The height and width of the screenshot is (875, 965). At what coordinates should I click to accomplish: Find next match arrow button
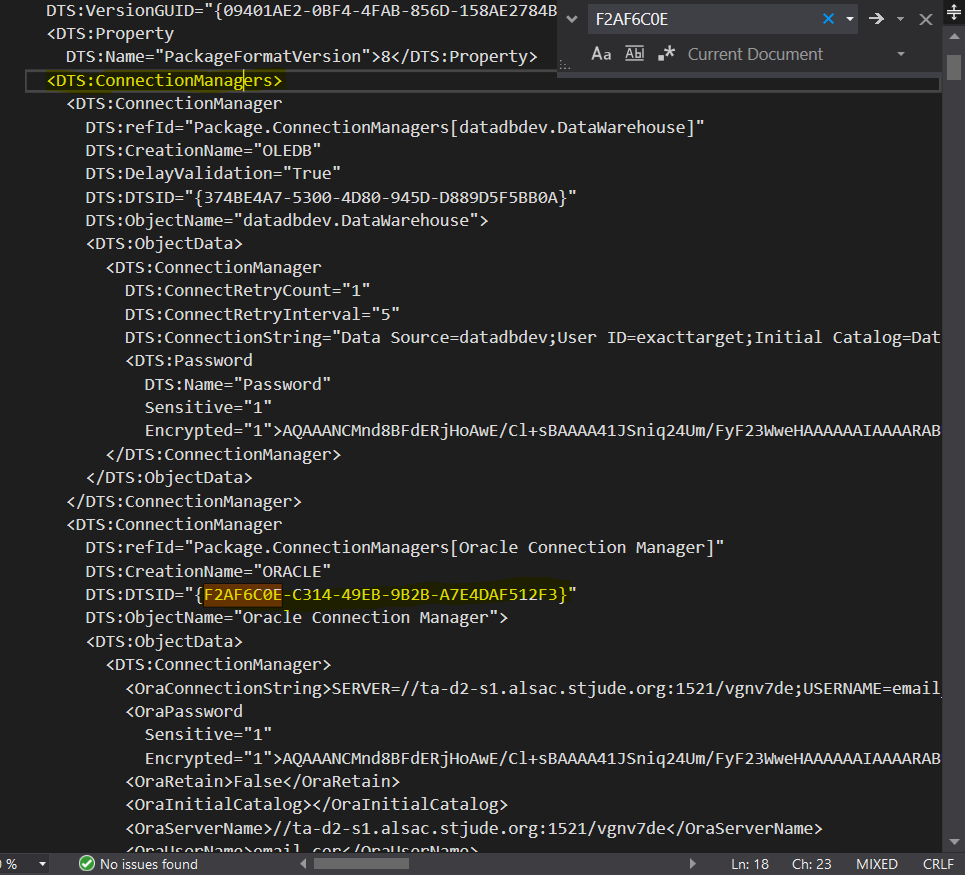coord(876,19)
